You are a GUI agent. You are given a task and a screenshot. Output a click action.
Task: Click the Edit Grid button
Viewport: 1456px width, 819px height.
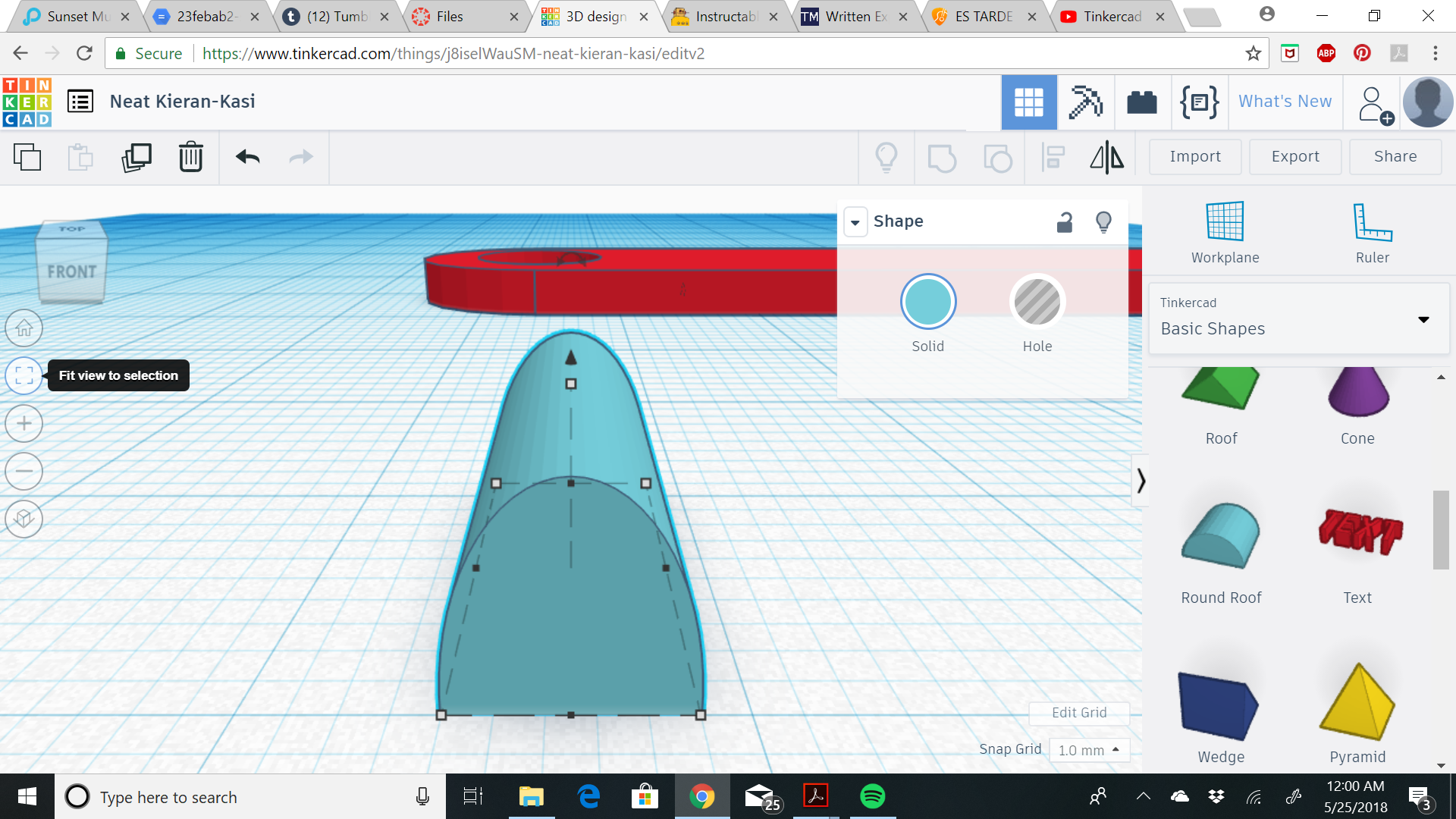(1079, 713)
